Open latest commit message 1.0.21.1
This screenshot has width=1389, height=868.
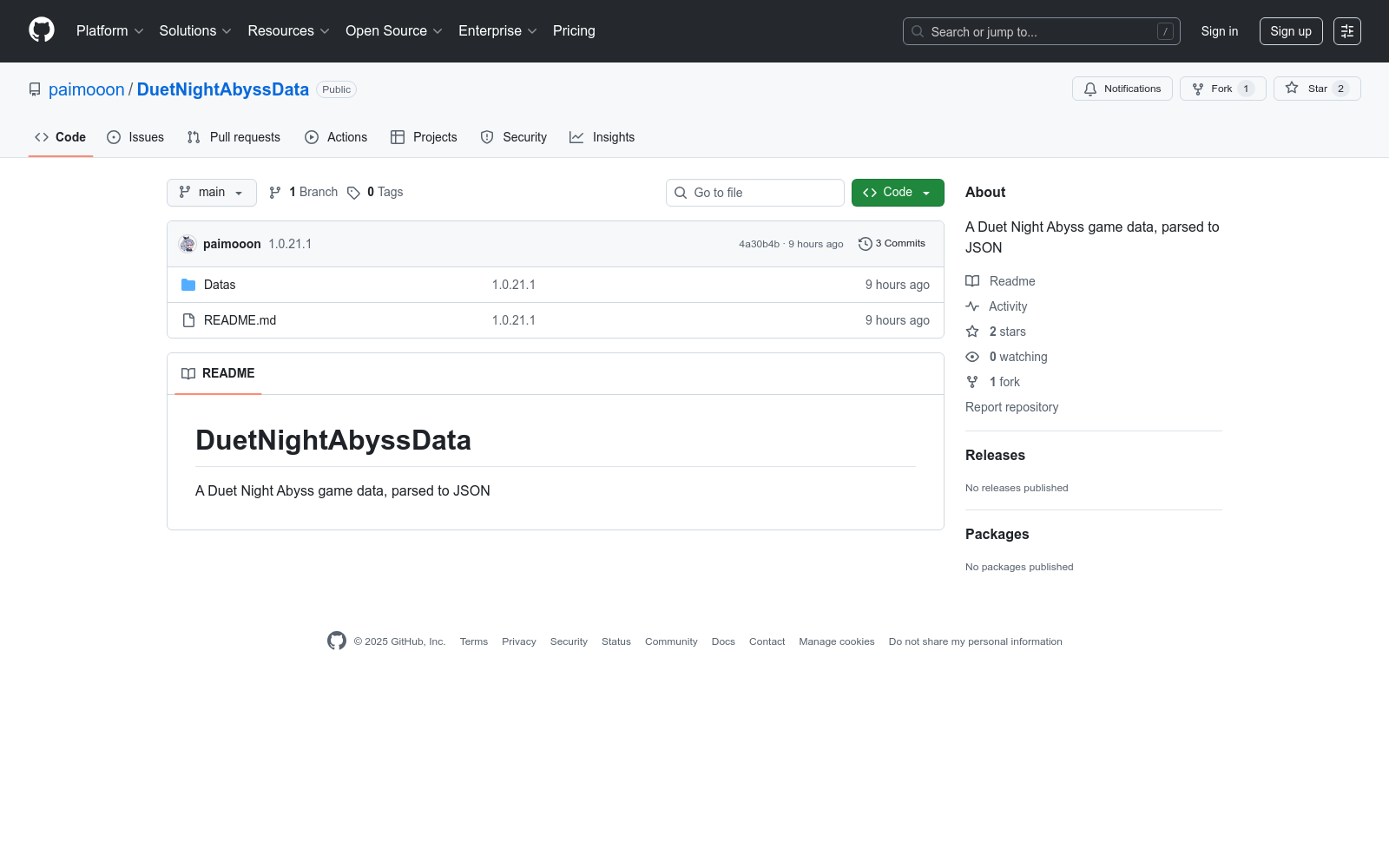(x=290, y=244)
